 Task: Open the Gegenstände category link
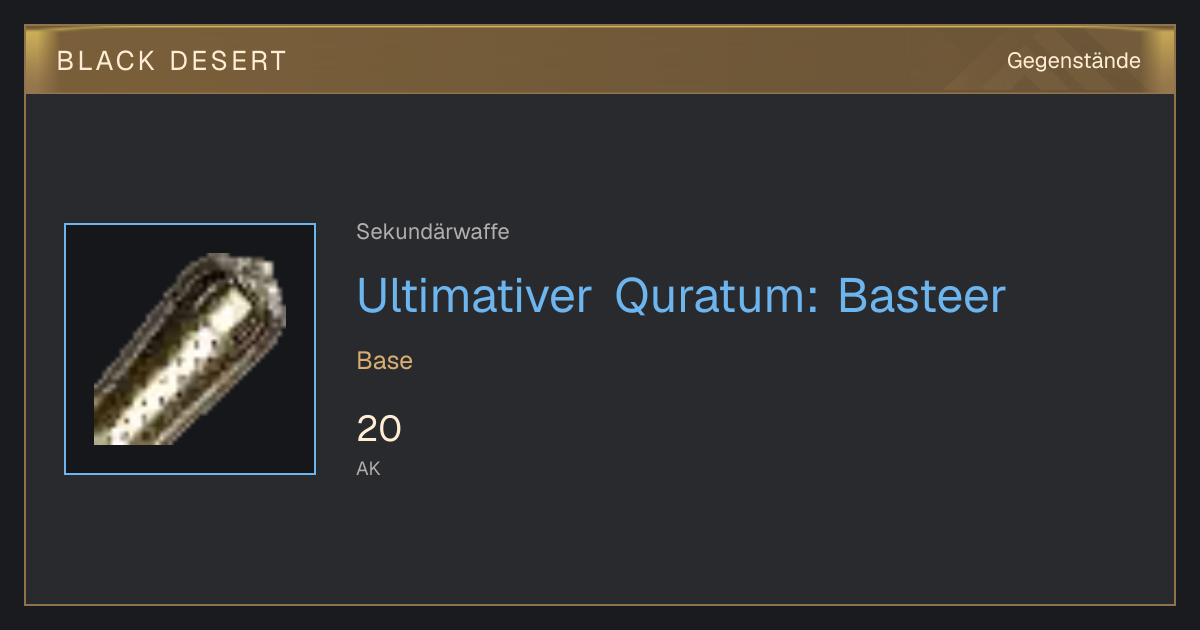pos(1073,61)
